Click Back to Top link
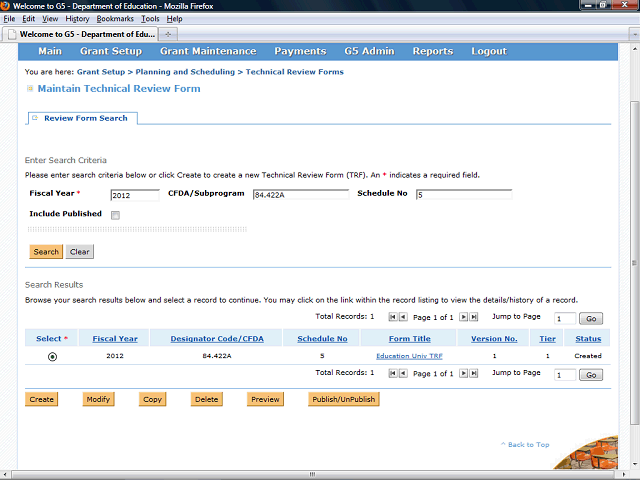Image resolution: width=640 pixels, height=480 pixels. [x=529, y=444]
